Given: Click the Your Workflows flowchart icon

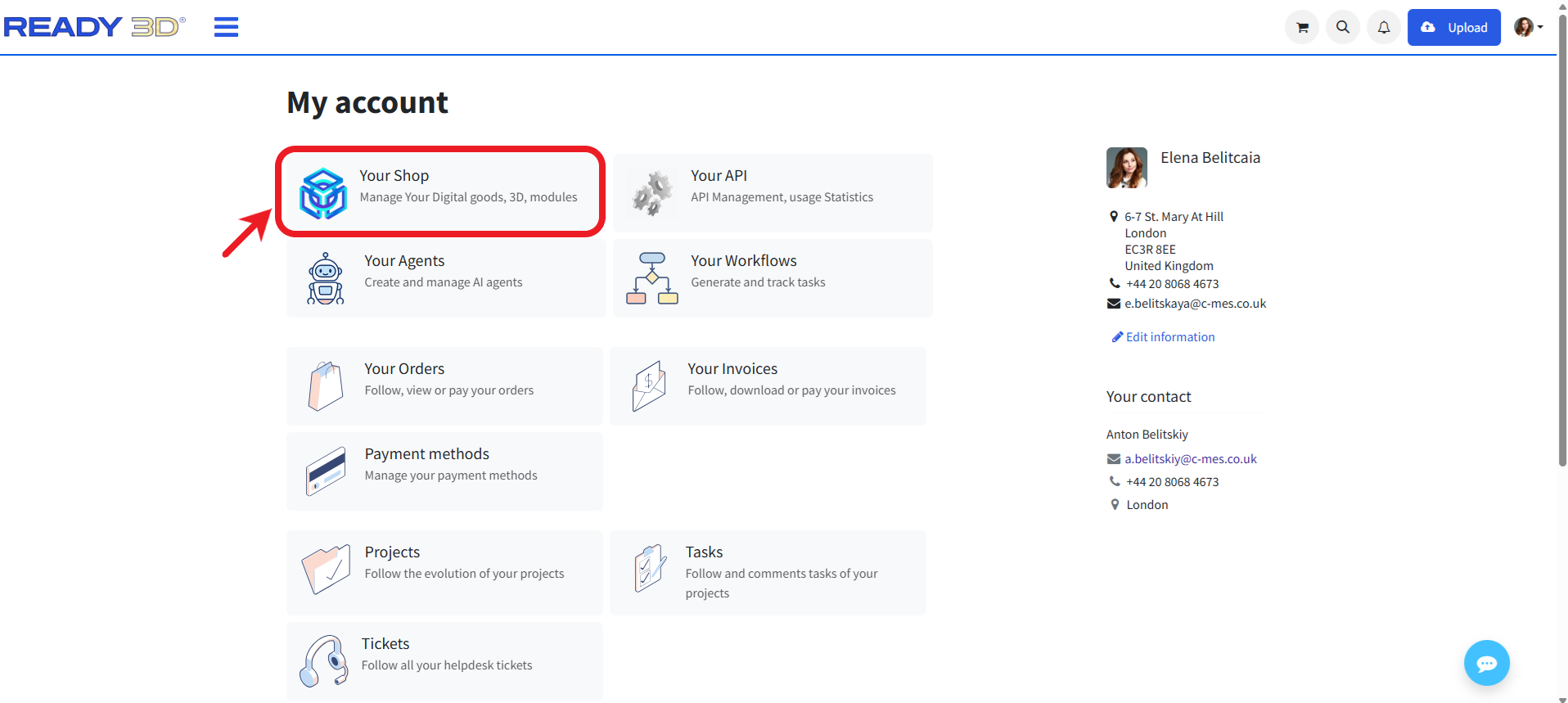Looking at the screenshot, I should [x=652, y=278].
